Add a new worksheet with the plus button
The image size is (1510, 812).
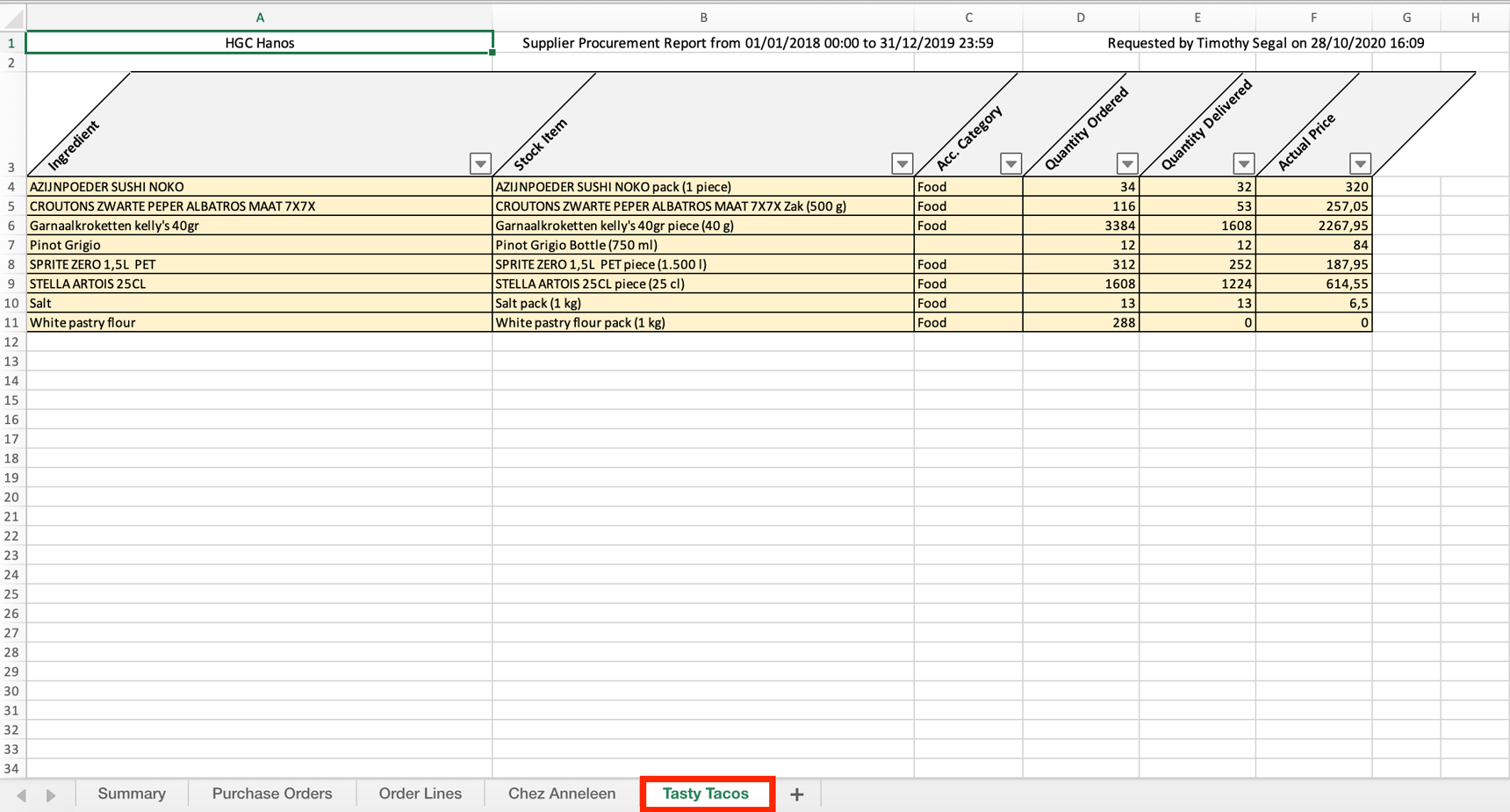(x=796, y=794)
